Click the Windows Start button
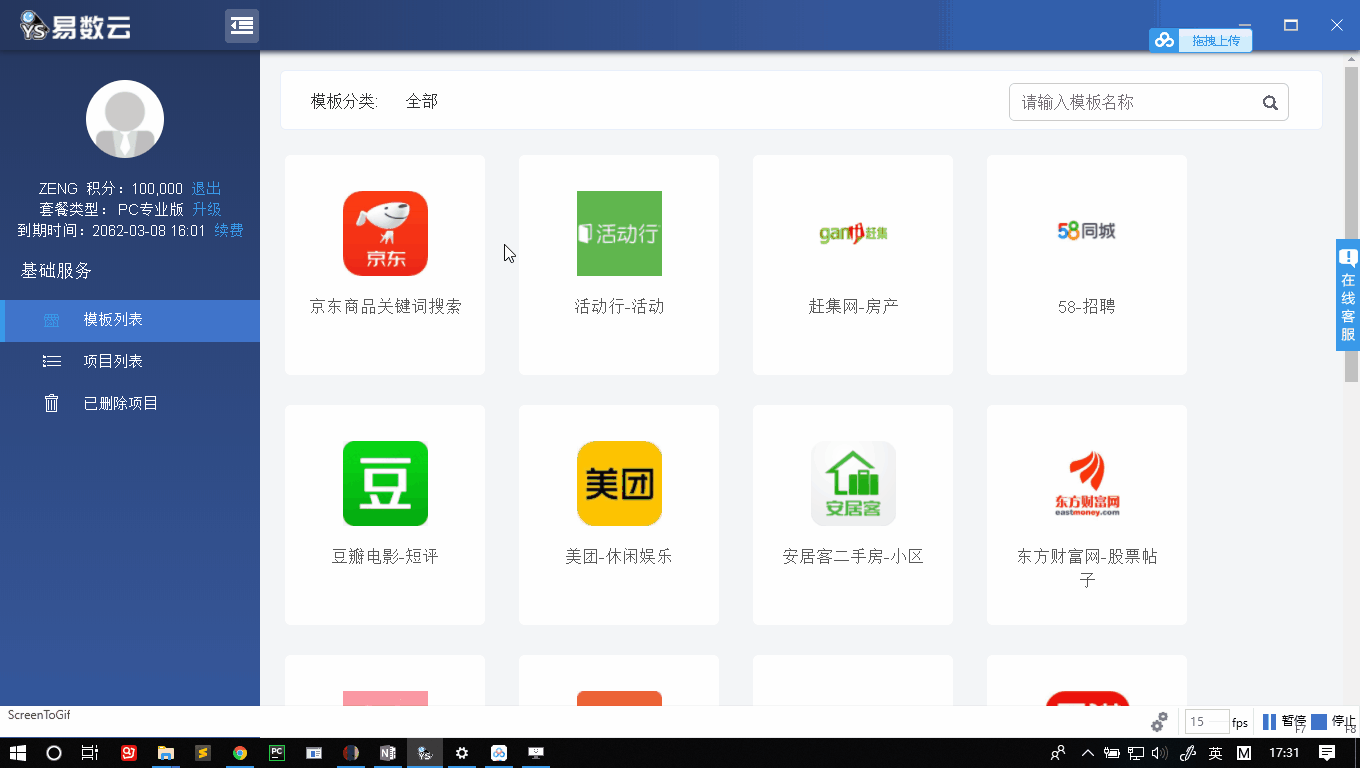 coord(17,753)
